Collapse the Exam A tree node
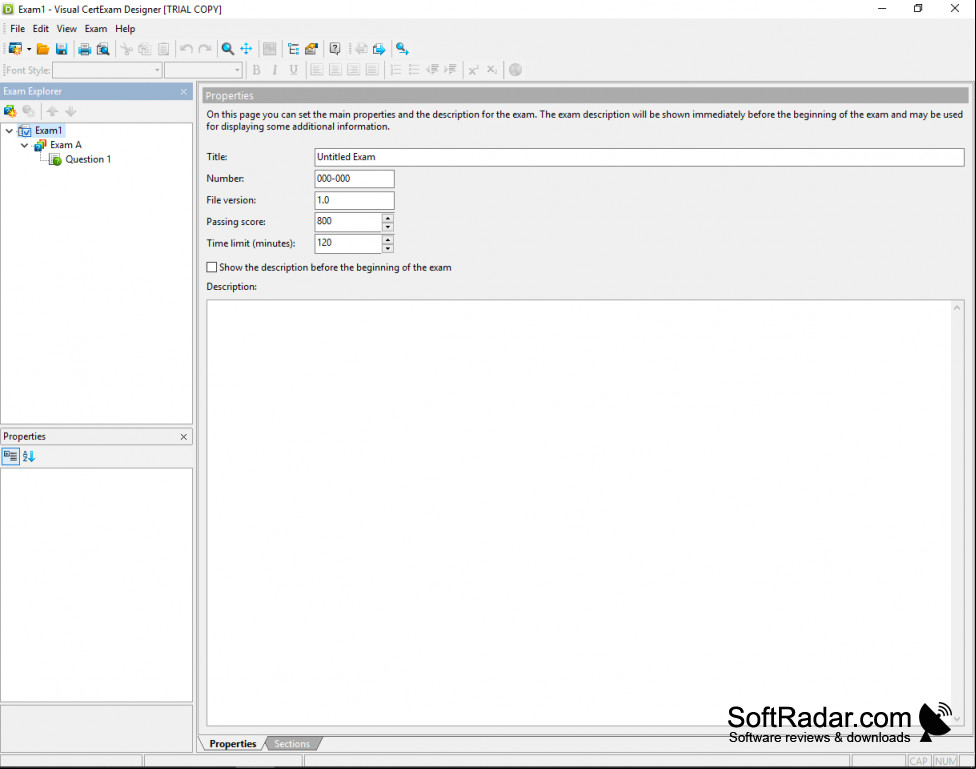 (x=24, y=145)
